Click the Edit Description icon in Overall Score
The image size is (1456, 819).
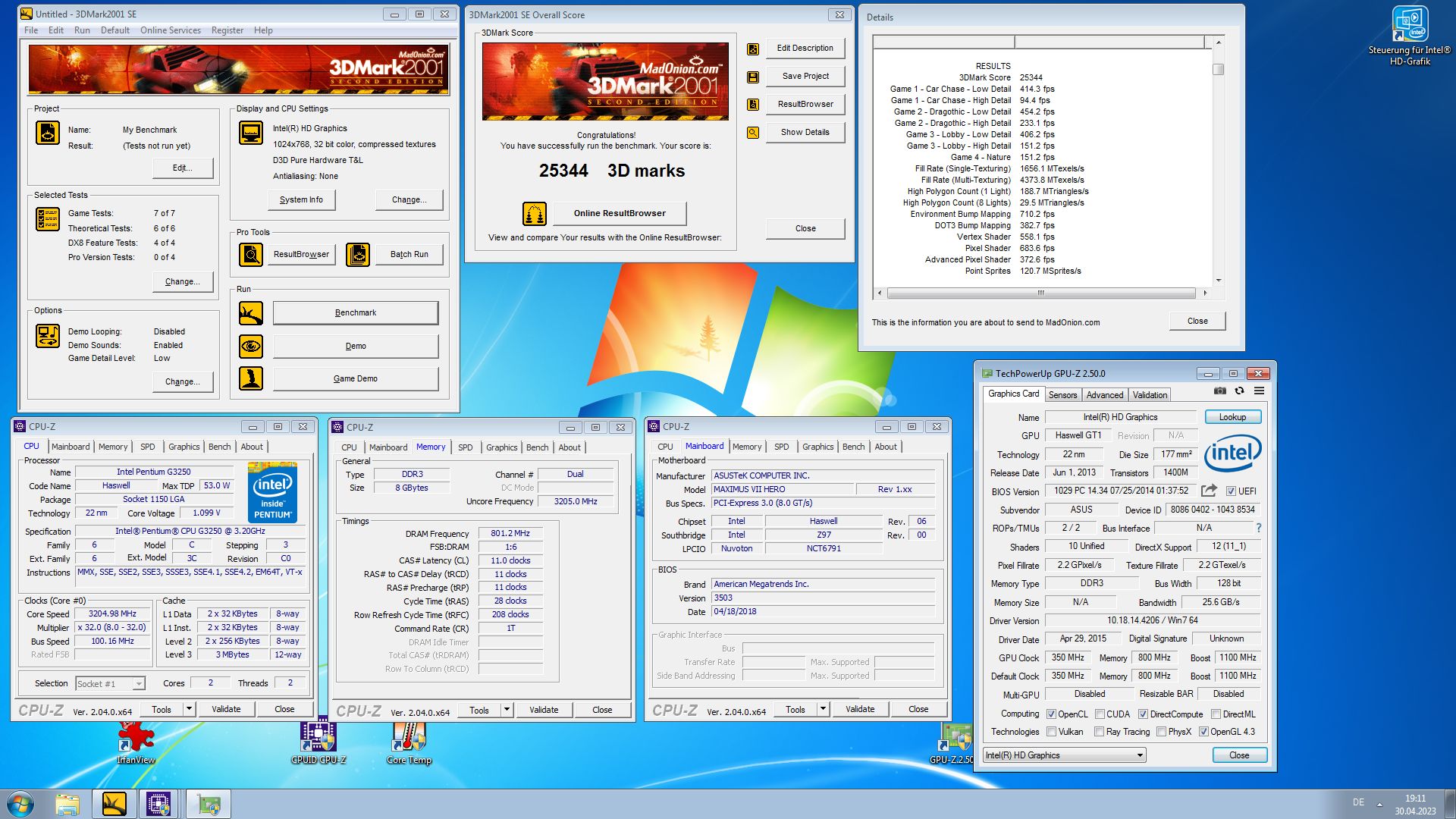click(753, 49)
